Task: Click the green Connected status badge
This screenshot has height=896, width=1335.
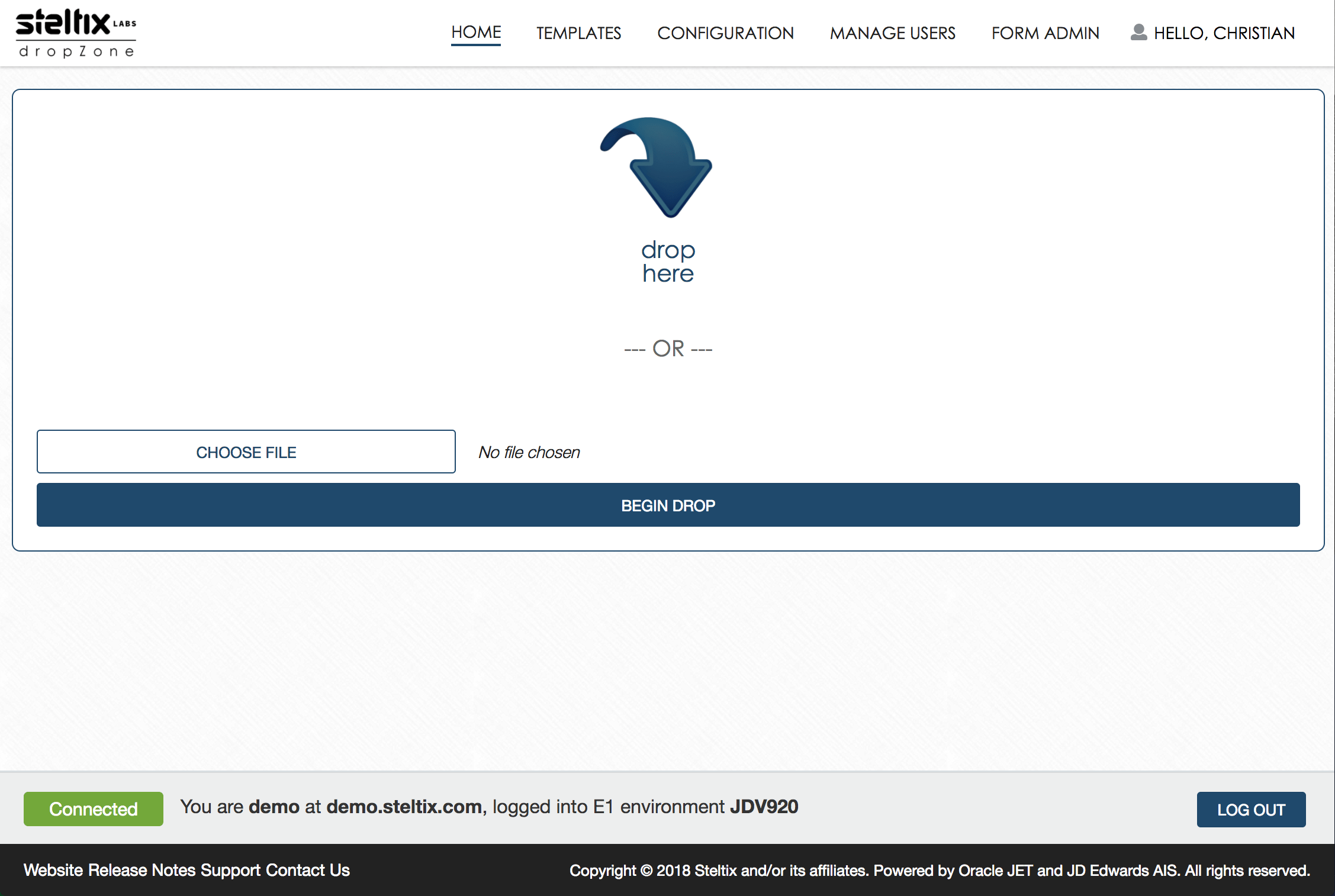Action: tap(94, 809)
